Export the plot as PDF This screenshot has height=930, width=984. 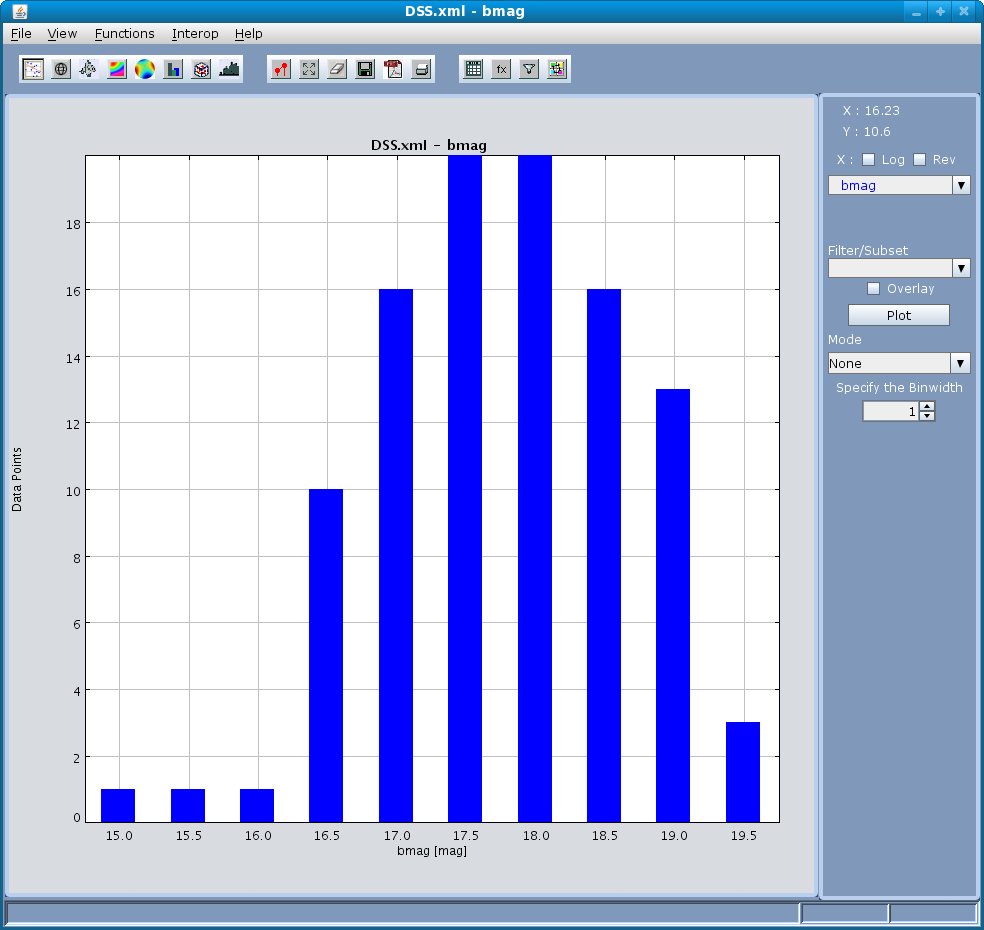pos(393,70)
